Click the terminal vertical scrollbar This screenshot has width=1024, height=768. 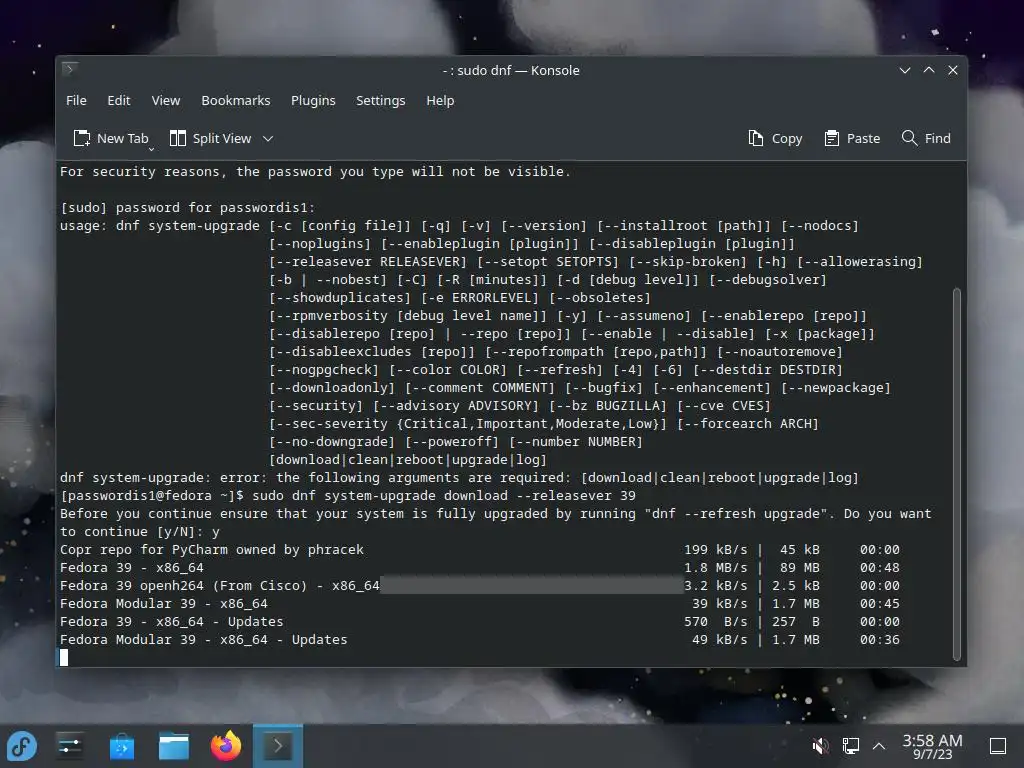point(957,474)
